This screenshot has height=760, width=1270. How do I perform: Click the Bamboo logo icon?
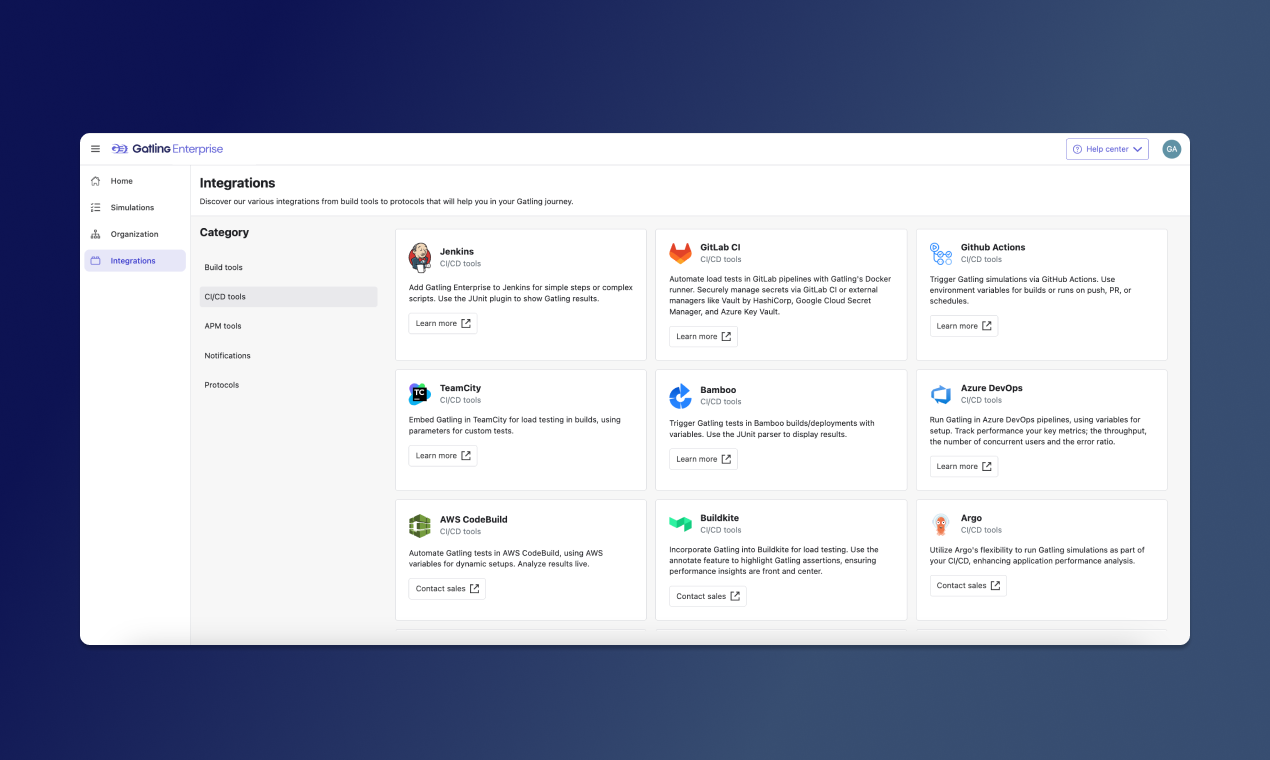pos(680,396)
